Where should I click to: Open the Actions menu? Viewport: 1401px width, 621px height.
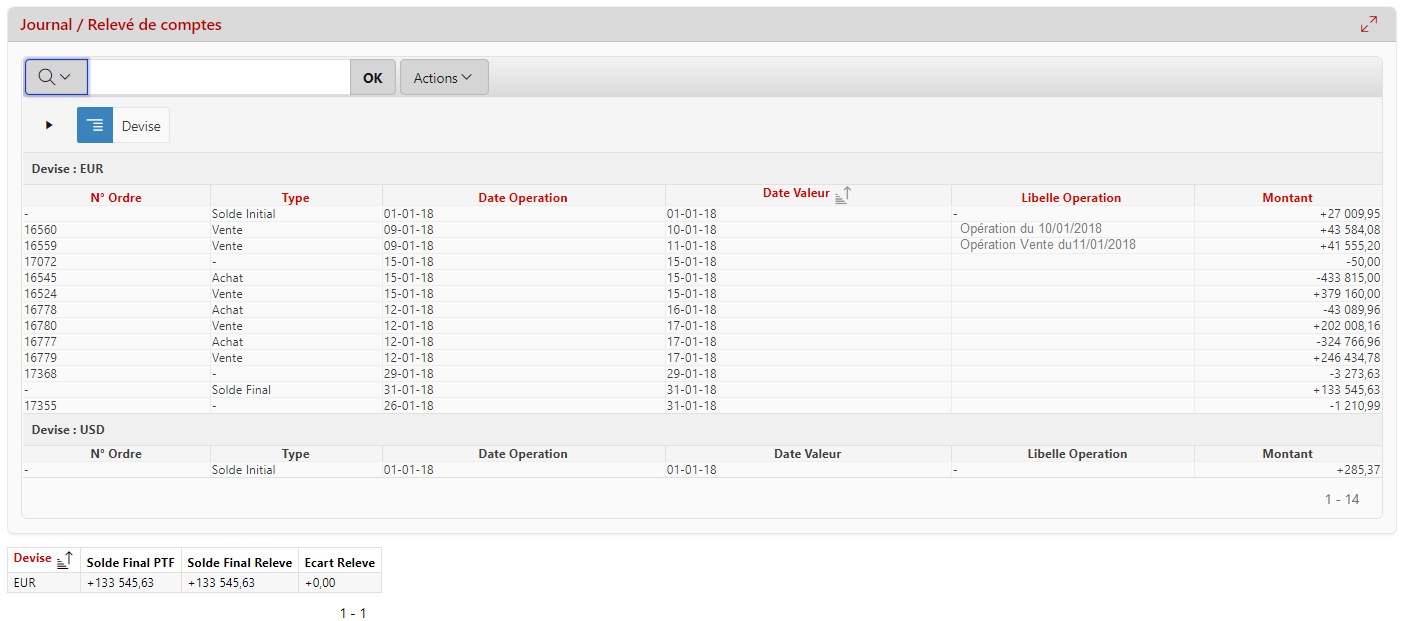click(x=443, y=78)
